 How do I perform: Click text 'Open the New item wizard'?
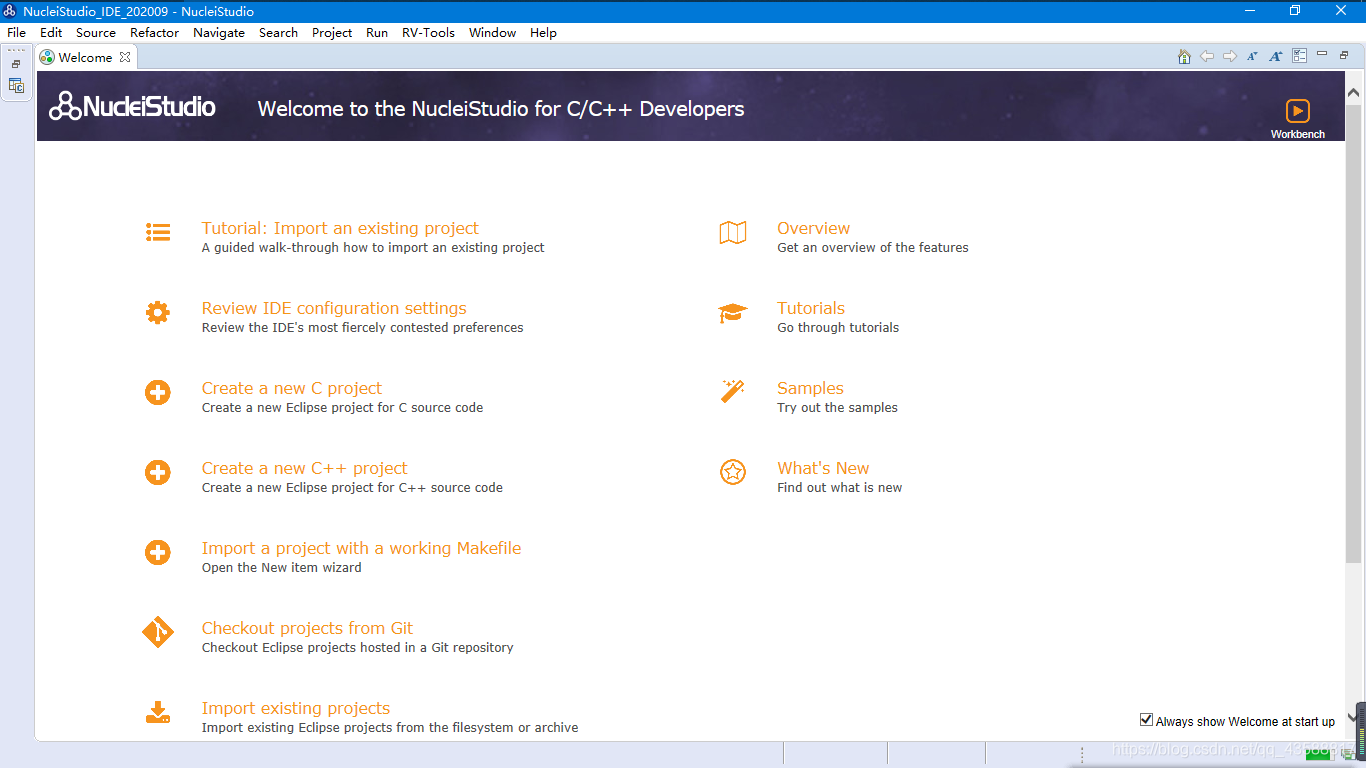tap(282, 568)
